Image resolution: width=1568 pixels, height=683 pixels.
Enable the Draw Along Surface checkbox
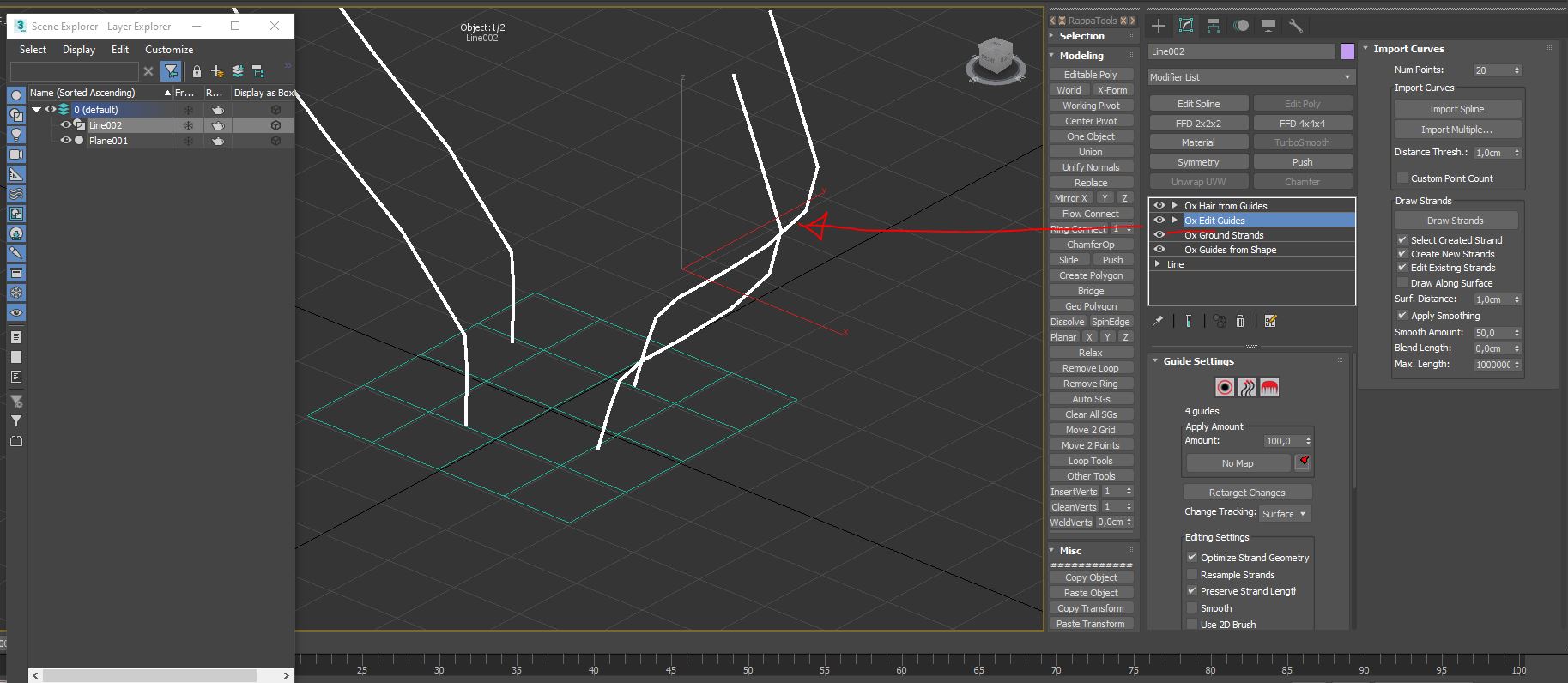(x=1402, y=282)
